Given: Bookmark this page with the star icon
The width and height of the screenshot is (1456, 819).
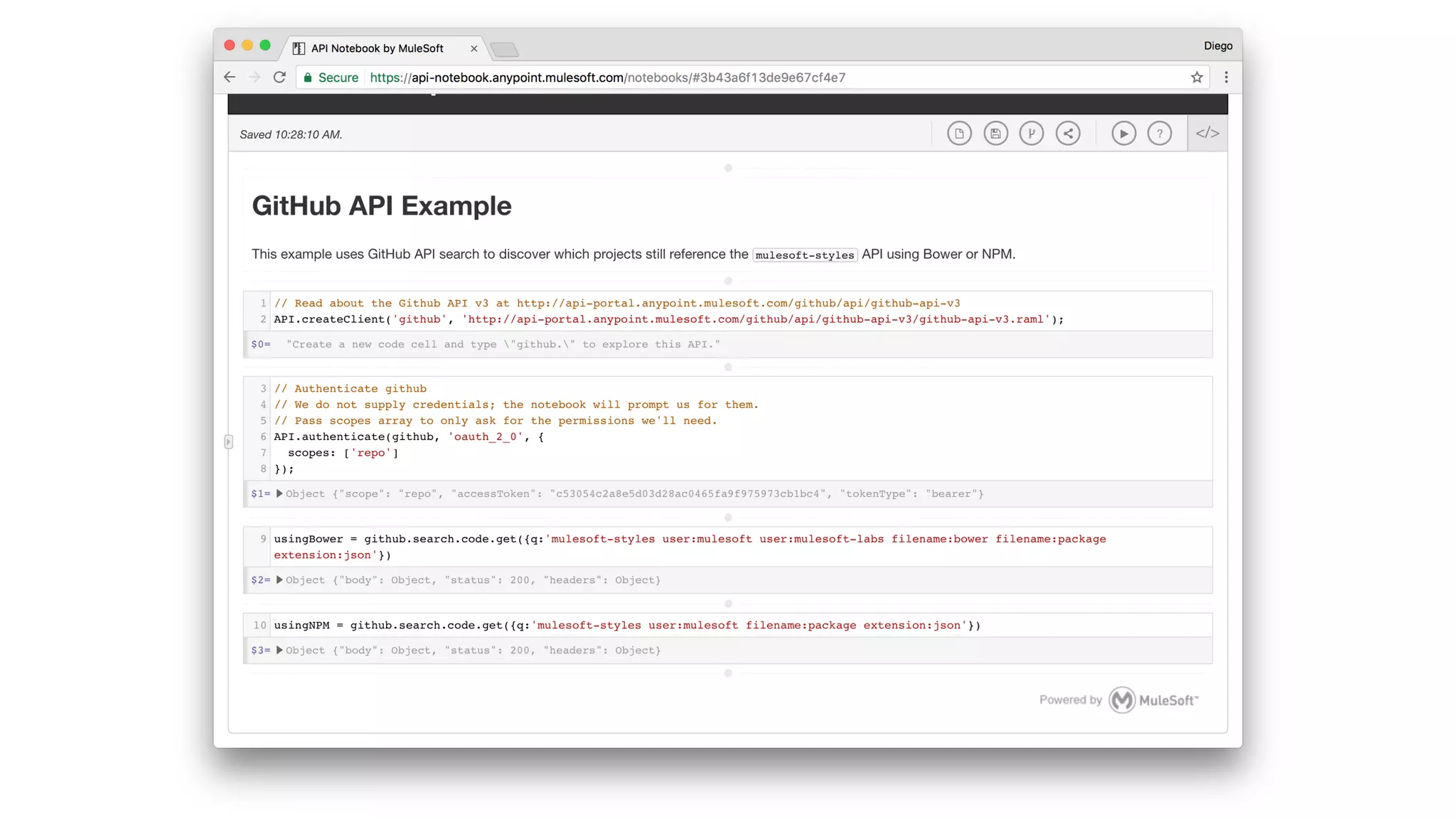Looking at the screenshot, I should (1197, 77).
